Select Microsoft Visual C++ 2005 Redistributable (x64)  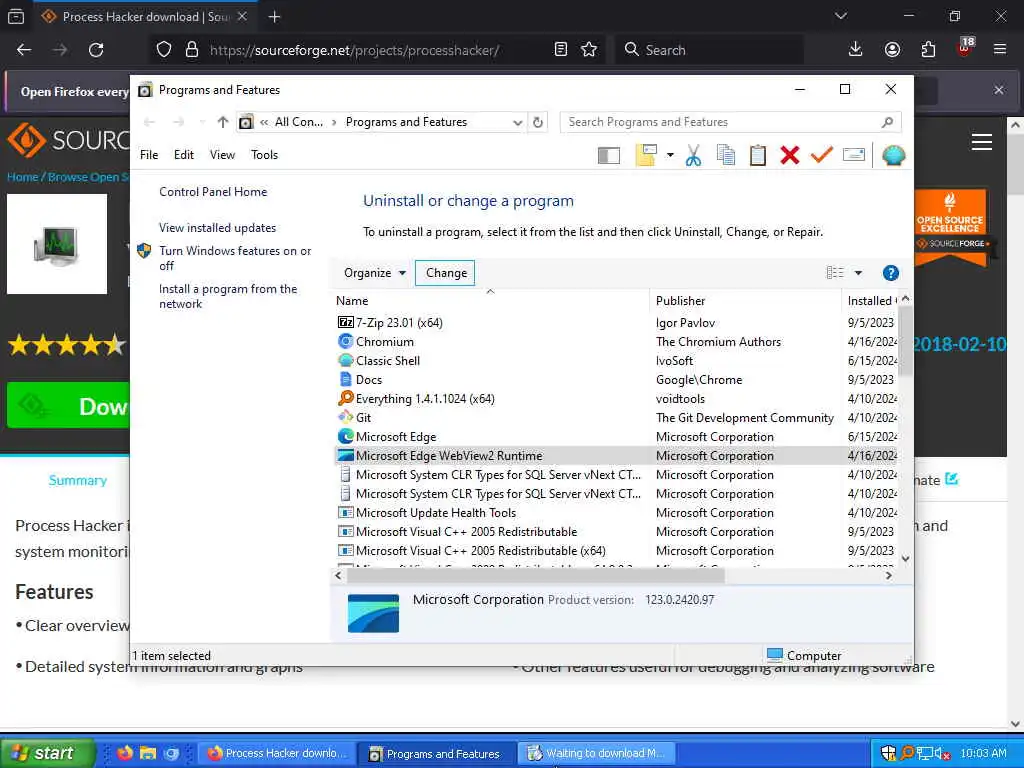(x=615, y=551)
